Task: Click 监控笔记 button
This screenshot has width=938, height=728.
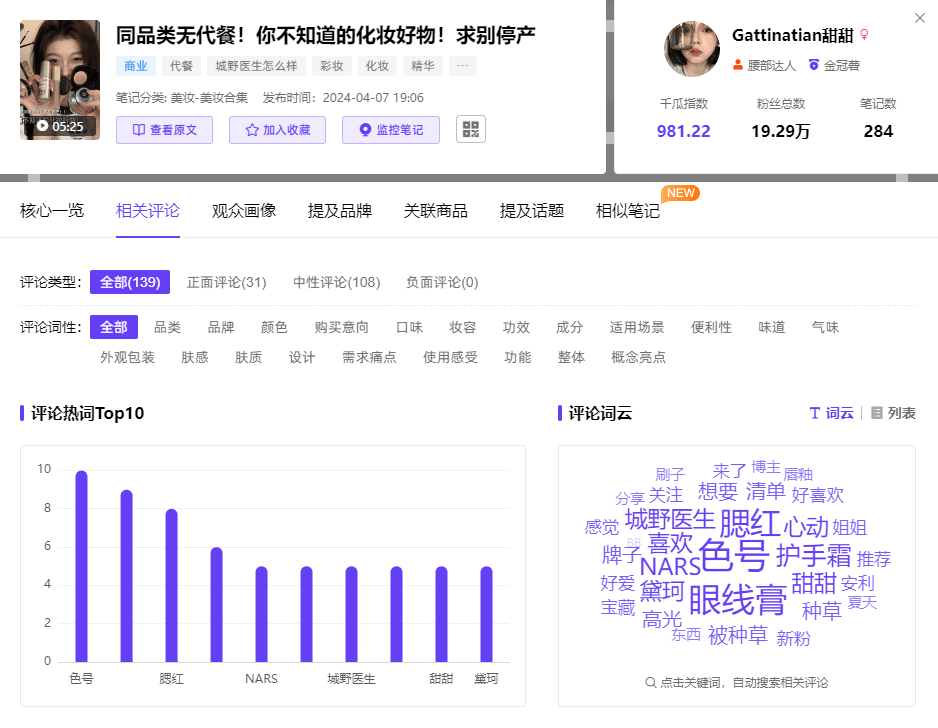Action: tap(391, 130)
